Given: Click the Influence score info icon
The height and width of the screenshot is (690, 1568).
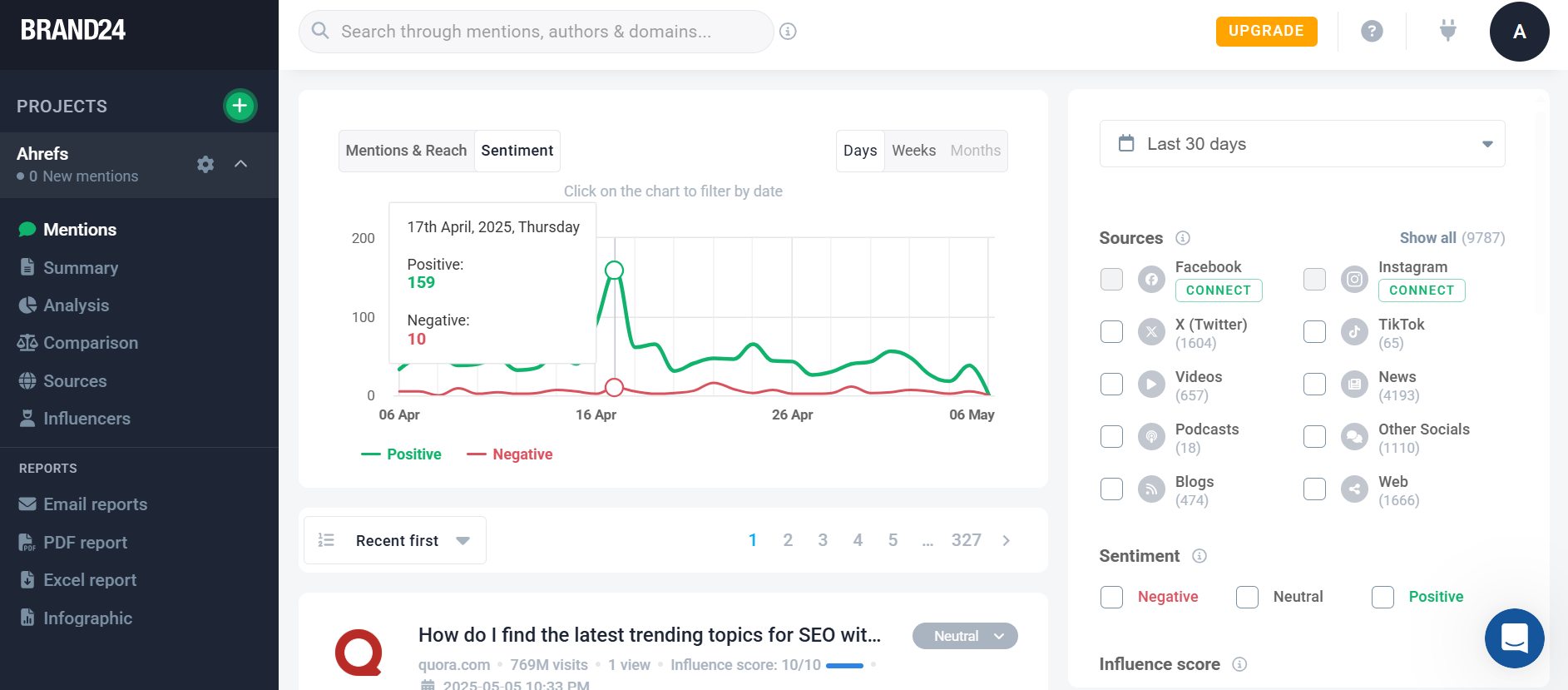Looking at the screenshot, I should tap(1239, 664).
